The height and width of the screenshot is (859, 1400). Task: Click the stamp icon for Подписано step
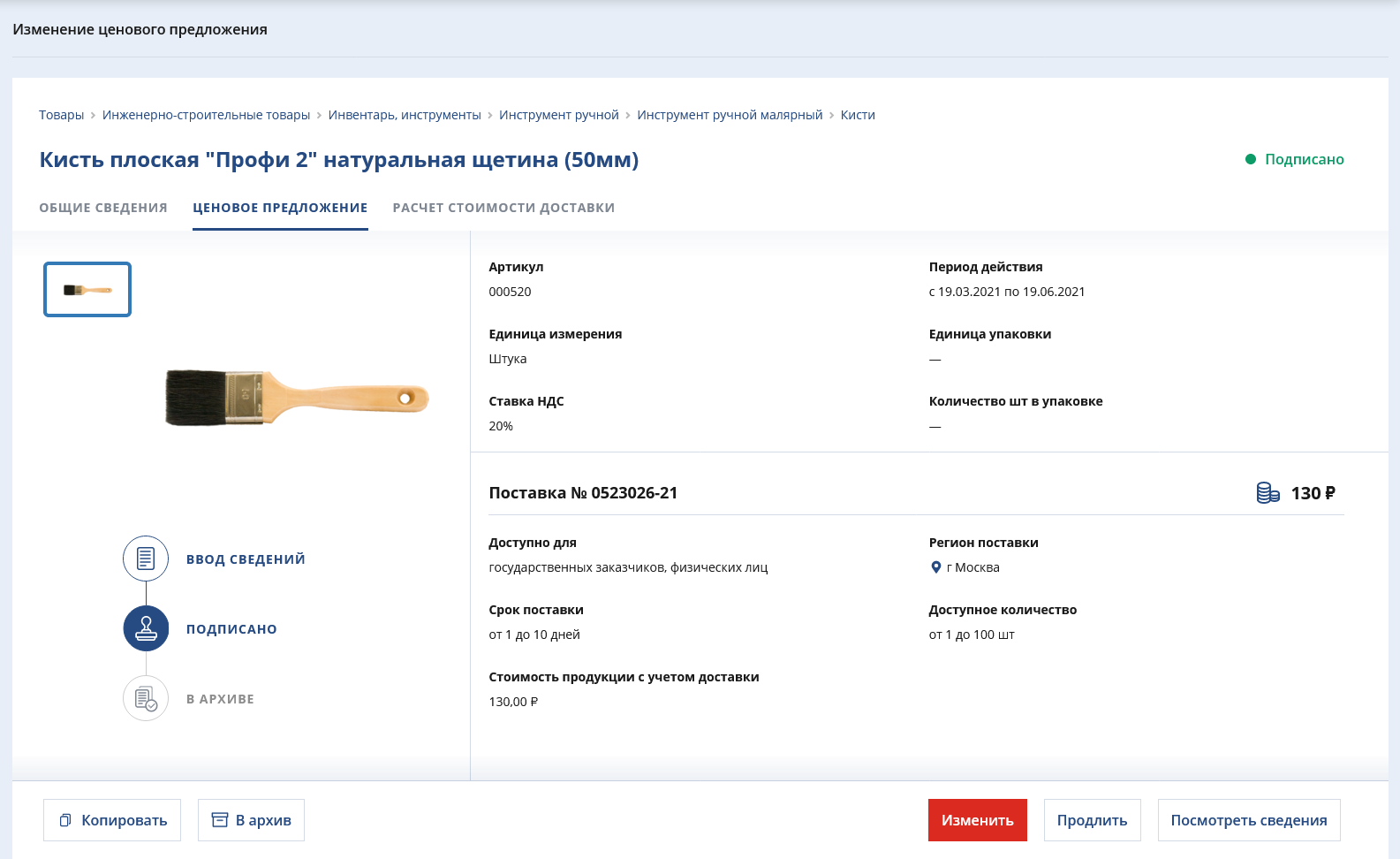point(146,628)
